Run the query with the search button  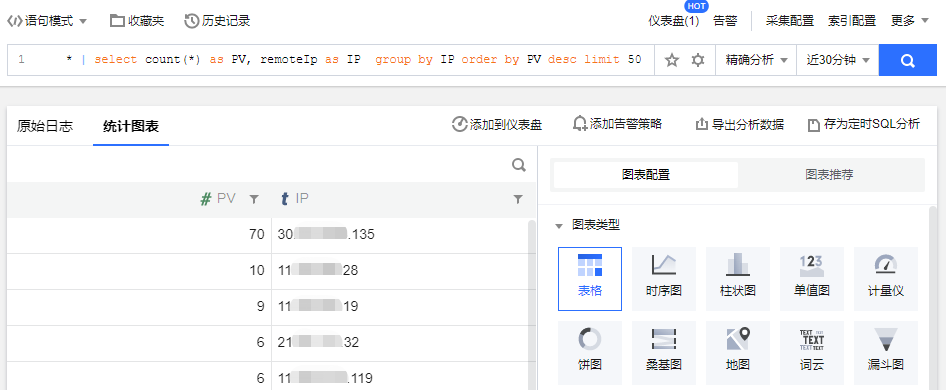(907, 60)
